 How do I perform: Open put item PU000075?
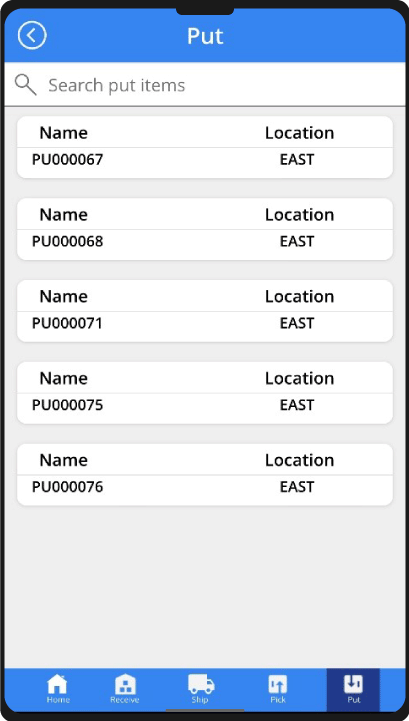pos(205,393)
